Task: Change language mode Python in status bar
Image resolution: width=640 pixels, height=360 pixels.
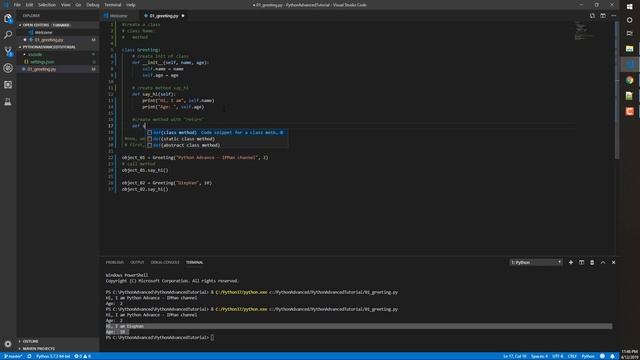Action: point(588,356)
